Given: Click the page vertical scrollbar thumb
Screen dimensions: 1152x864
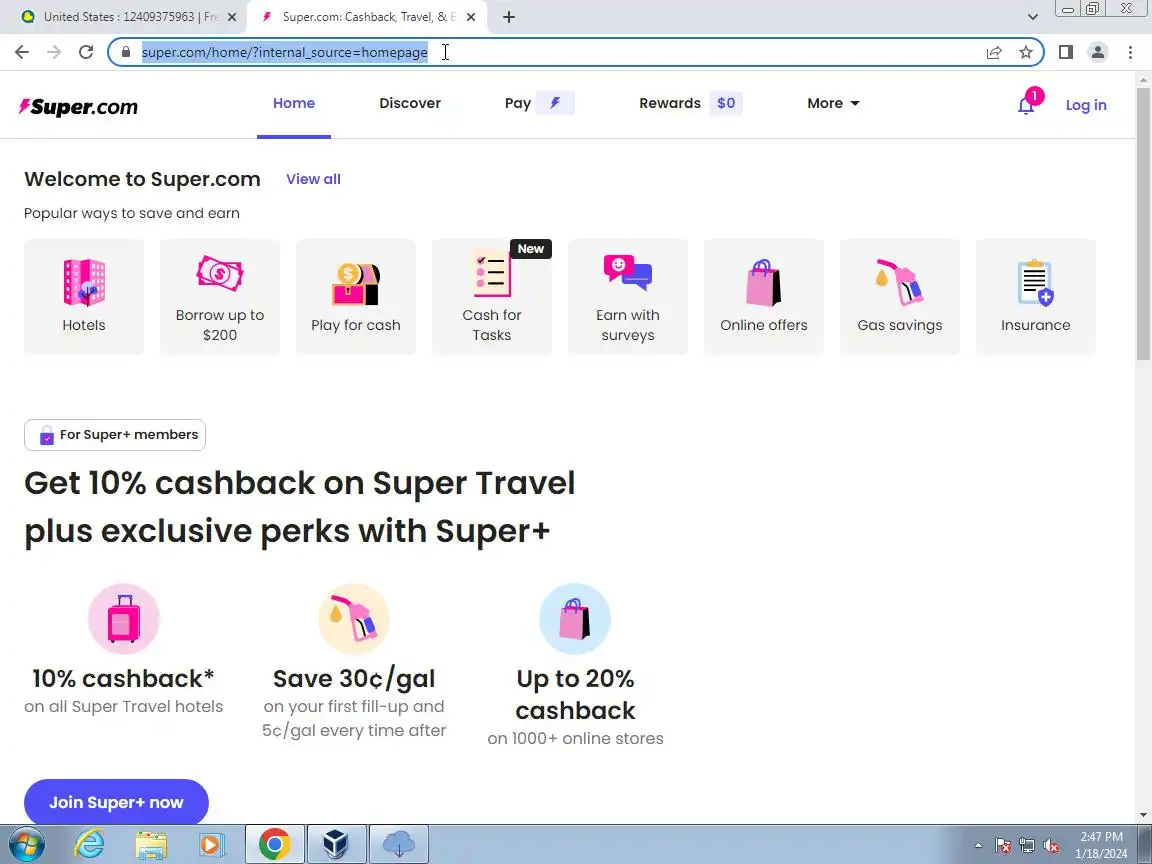Looking at the screenshot, I should click(x=1144, y=224).
